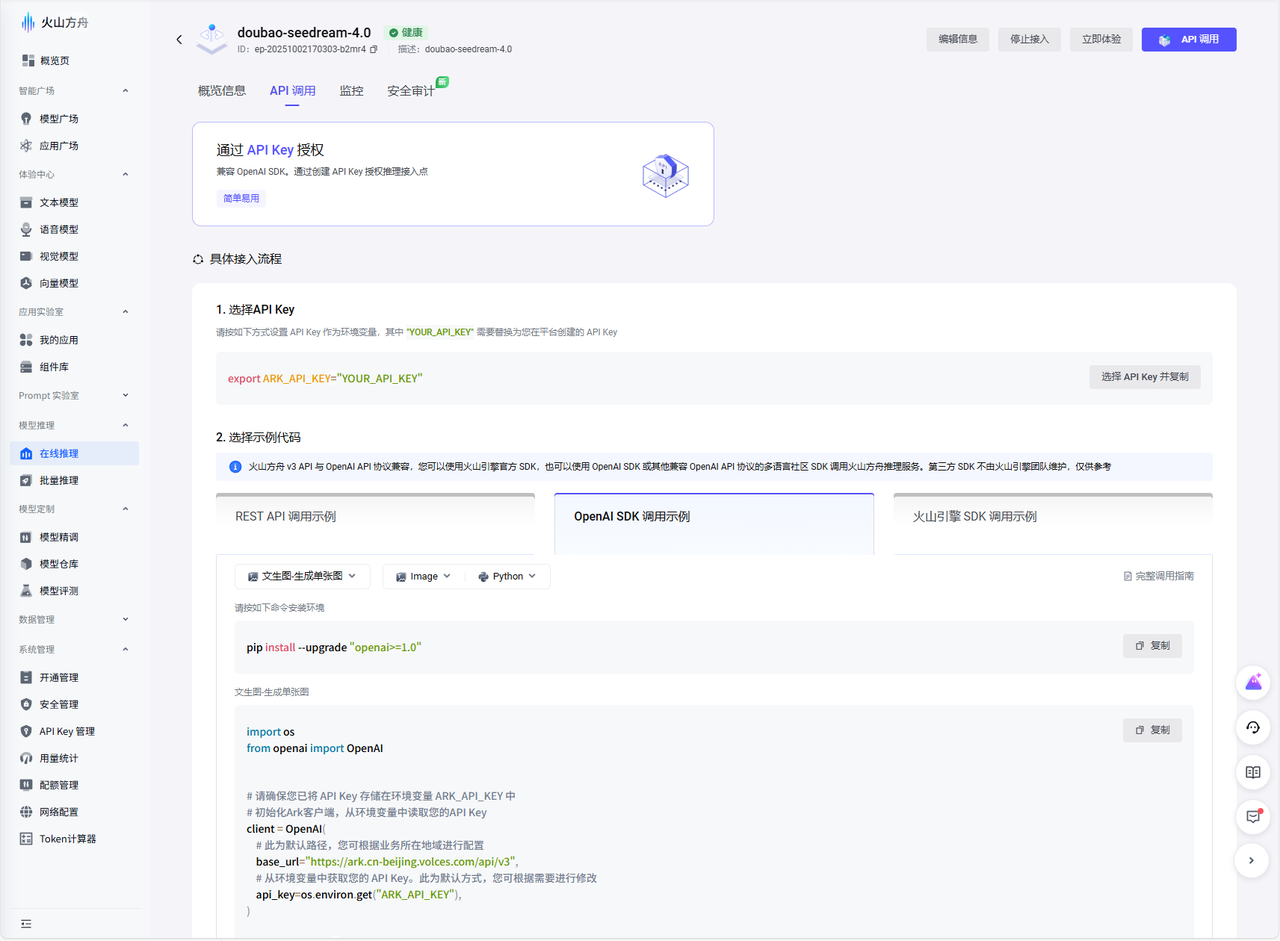Collapse the 应用实验室 sidebar section
Viewport: 1280px width, 941px height.
click(x=125, y=312)
